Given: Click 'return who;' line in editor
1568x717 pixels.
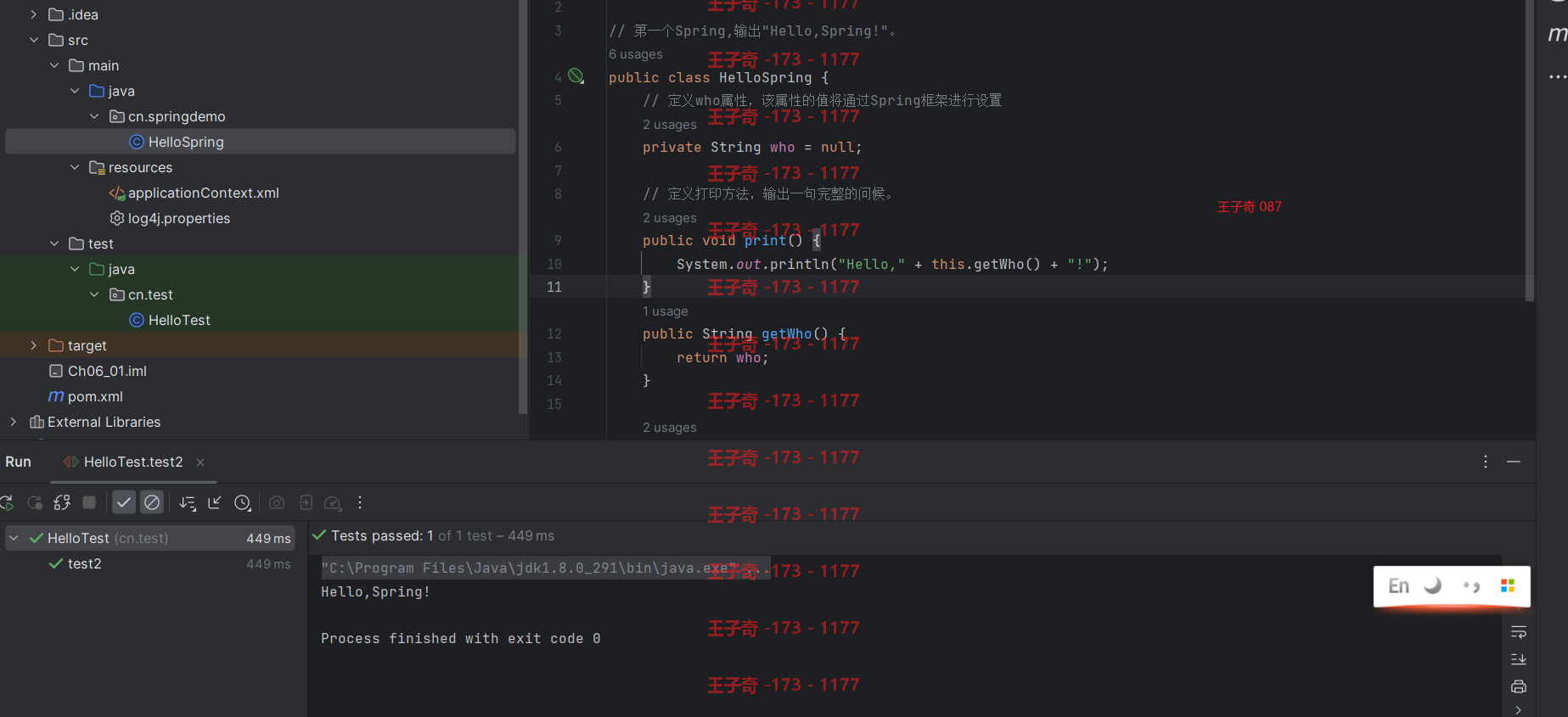Looking at the screenshot, I should (x=722, y=357).
